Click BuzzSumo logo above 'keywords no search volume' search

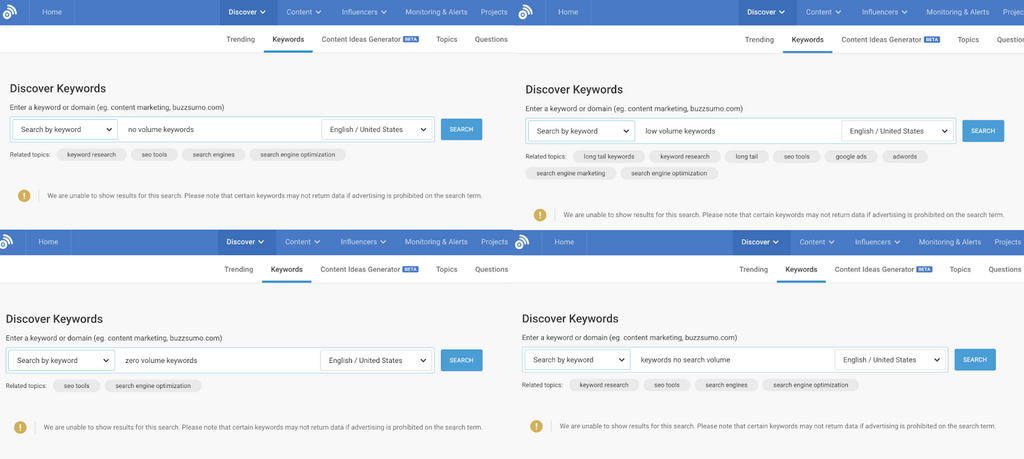(x=522, y=241)
